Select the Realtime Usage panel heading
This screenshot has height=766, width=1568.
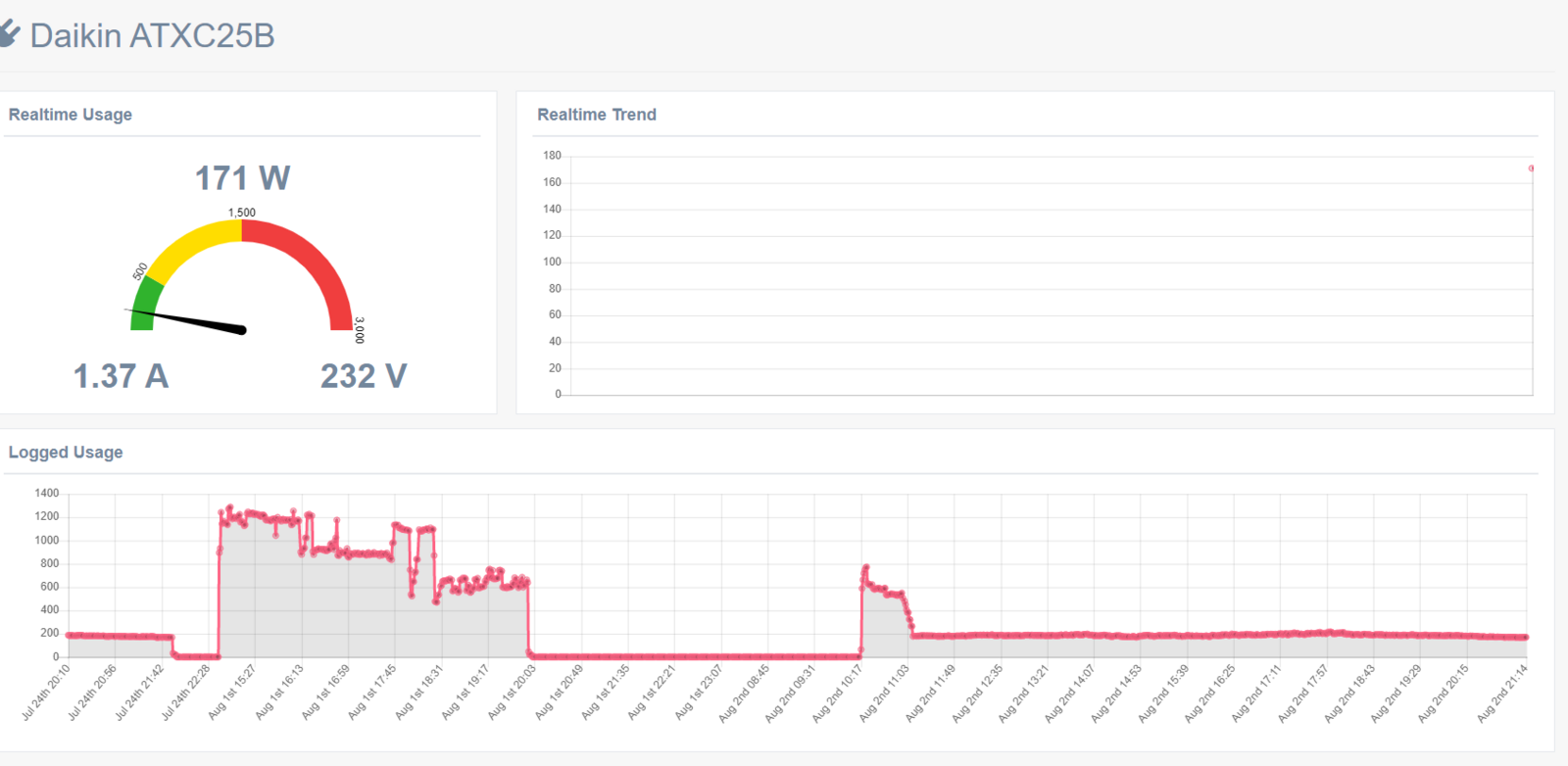click(71, 115)
